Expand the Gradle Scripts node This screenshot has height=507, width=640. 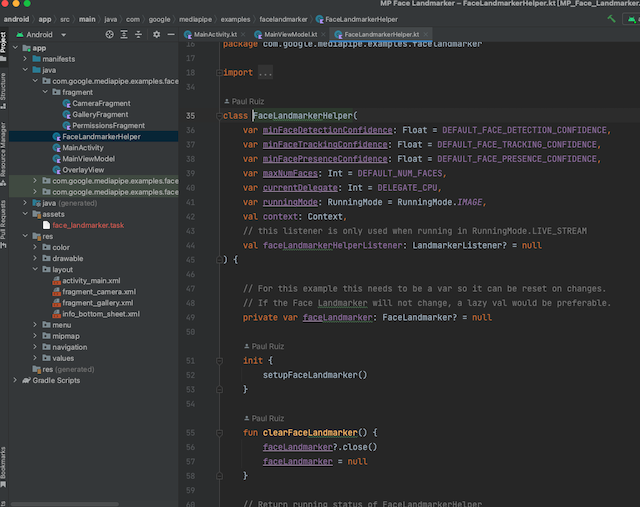point(14,380)
